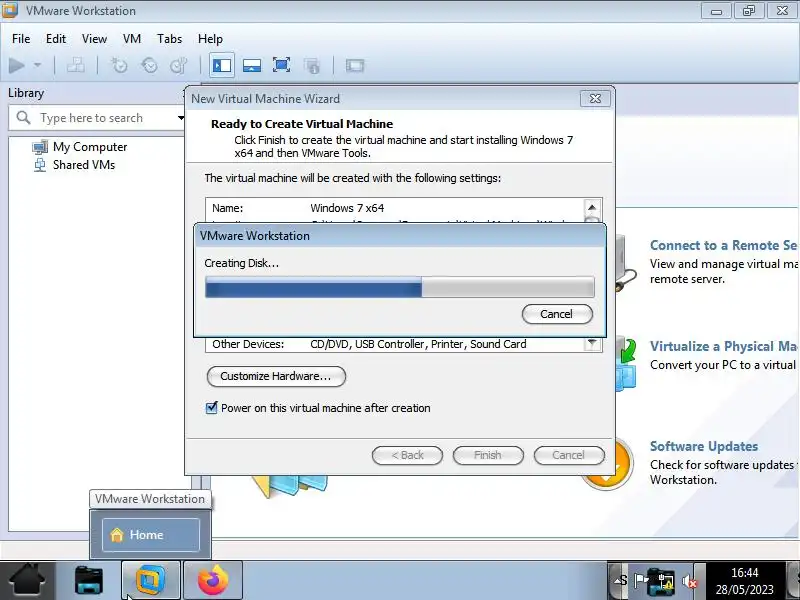This screenshot has width=800, height=600.
Task: Close the New Virtual Machine Wizard
Action: (595, 98)
